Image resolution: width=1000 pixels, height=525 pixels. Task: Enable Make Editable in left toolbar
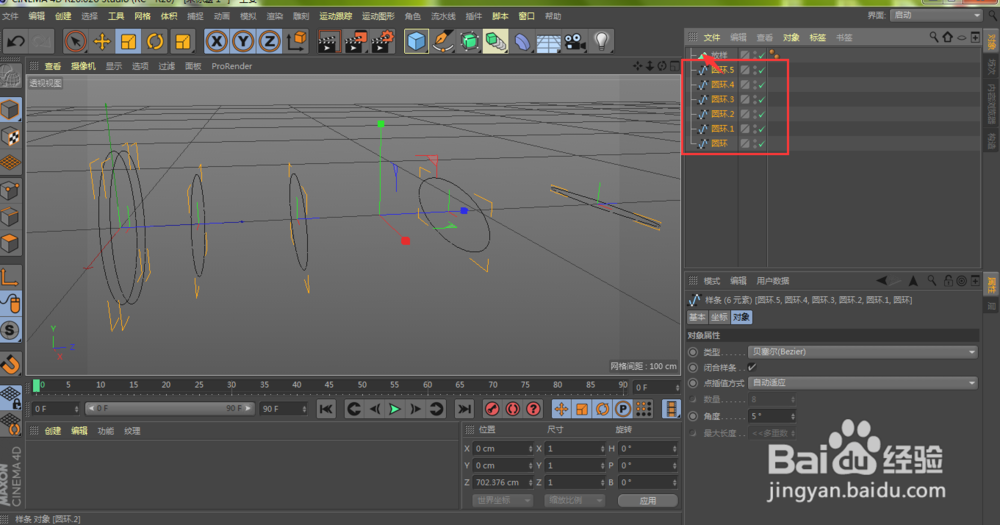[10, 77]
